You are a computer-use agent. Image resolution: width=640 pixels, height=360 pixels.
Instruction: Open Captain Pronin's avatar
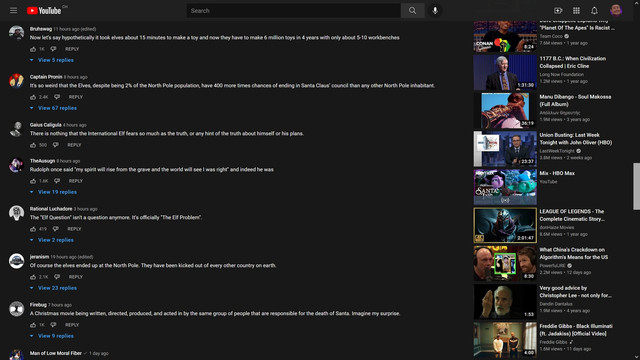pos(16,81)
